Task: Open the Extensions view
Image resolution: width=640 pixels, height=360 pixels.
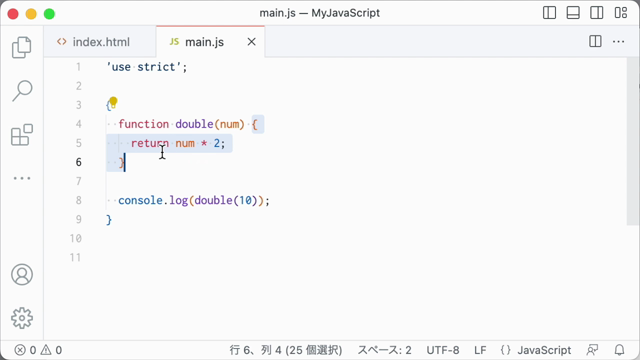Action: tap(22, 135)
